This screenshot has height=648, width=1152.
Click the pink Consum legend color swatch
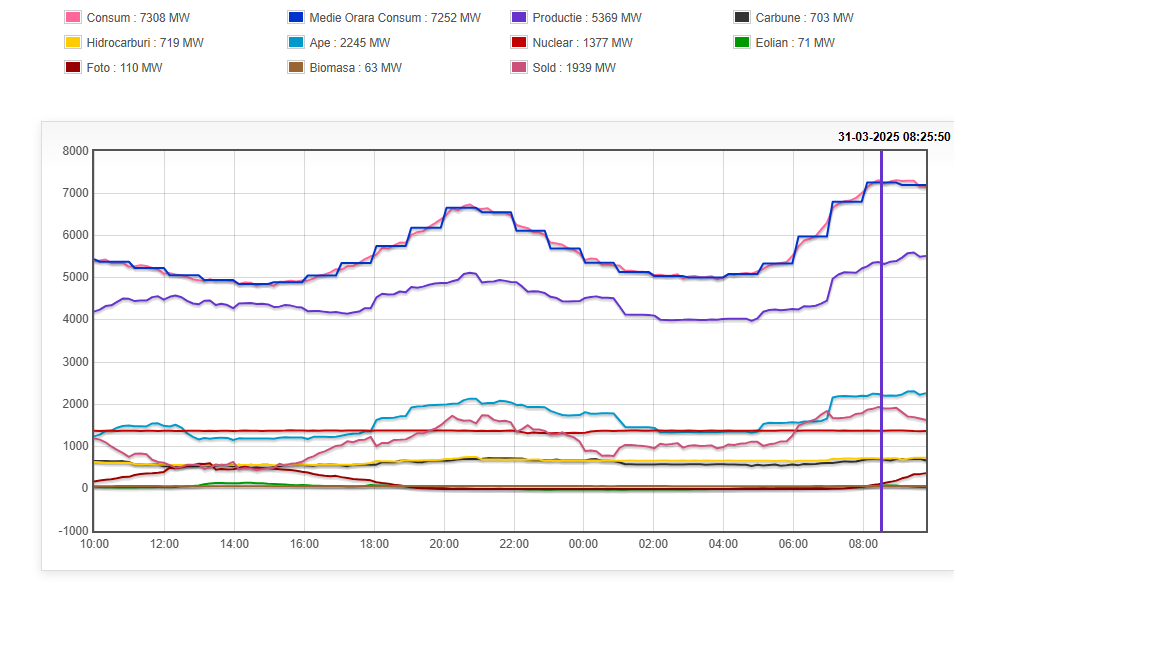tap(72, 18)
